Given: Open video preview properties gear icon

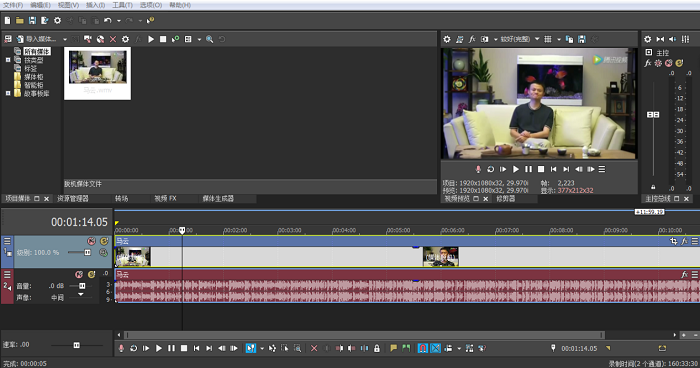Looking at the screenshot, I should coord(447,39).
